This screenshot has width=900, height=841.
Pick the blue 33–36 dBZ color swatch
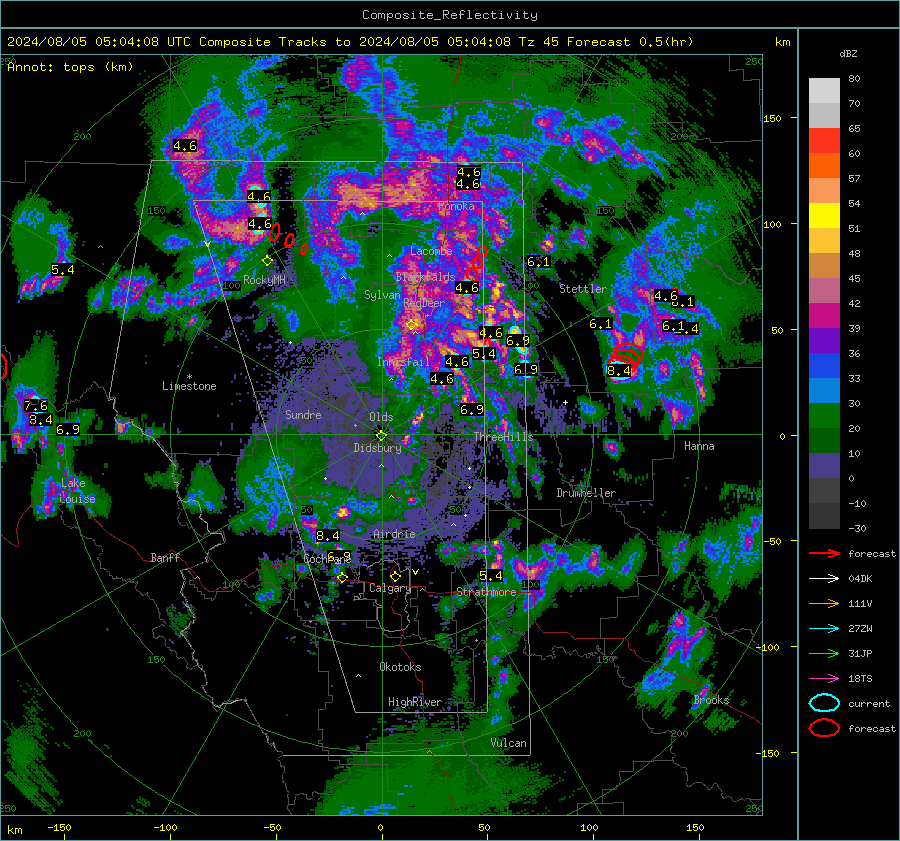[824, 366]
